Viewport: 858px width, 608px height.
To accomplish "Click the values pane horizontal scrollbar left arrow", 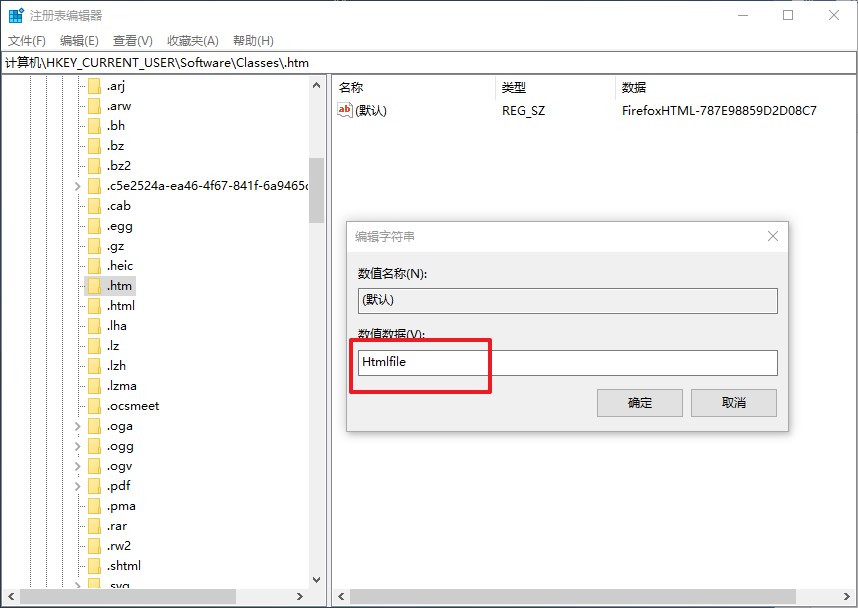I will coord(341,597).
